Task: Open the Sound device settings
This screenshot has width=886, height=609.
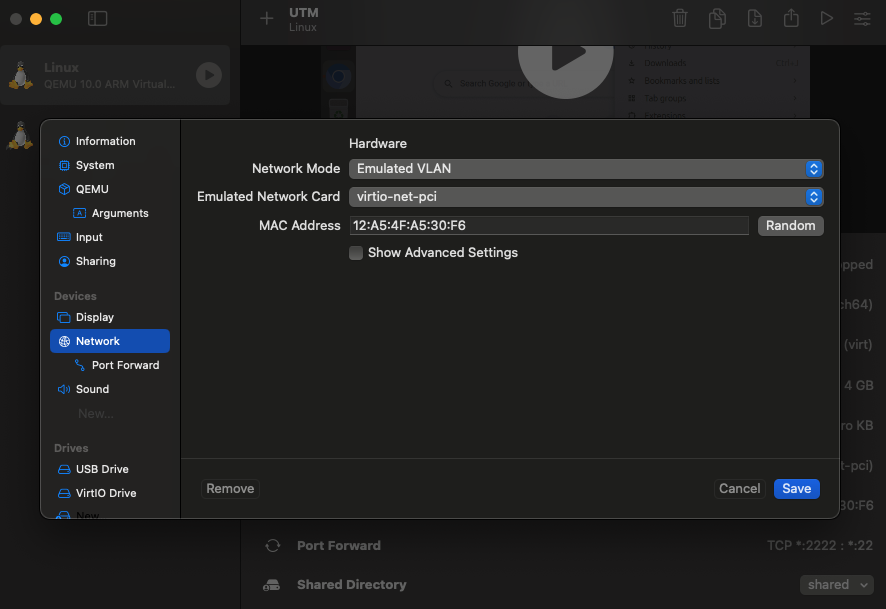Action: point(92,389)
